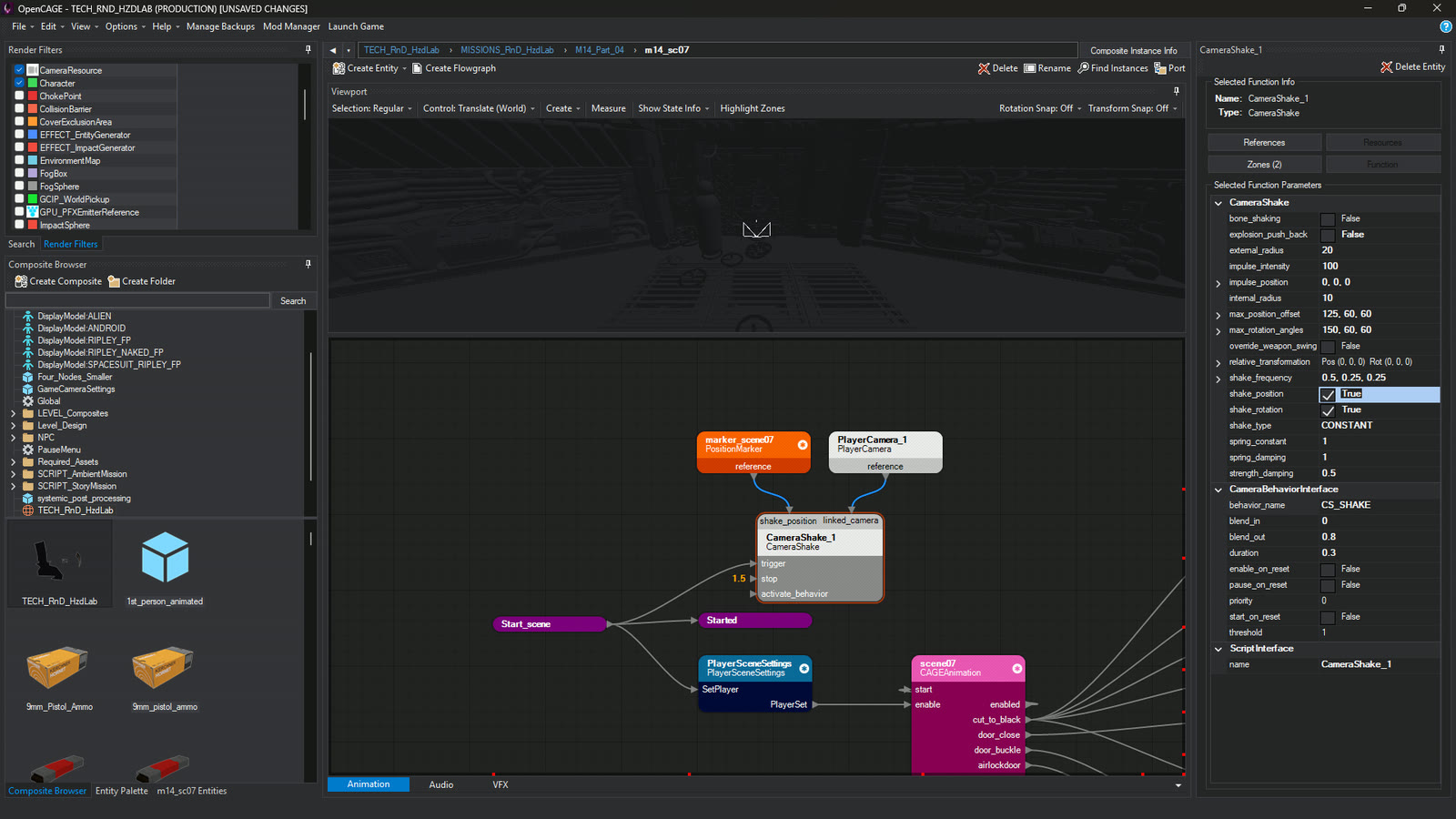
Task: Click the Composite Instance Info button
Action: 1134,50
